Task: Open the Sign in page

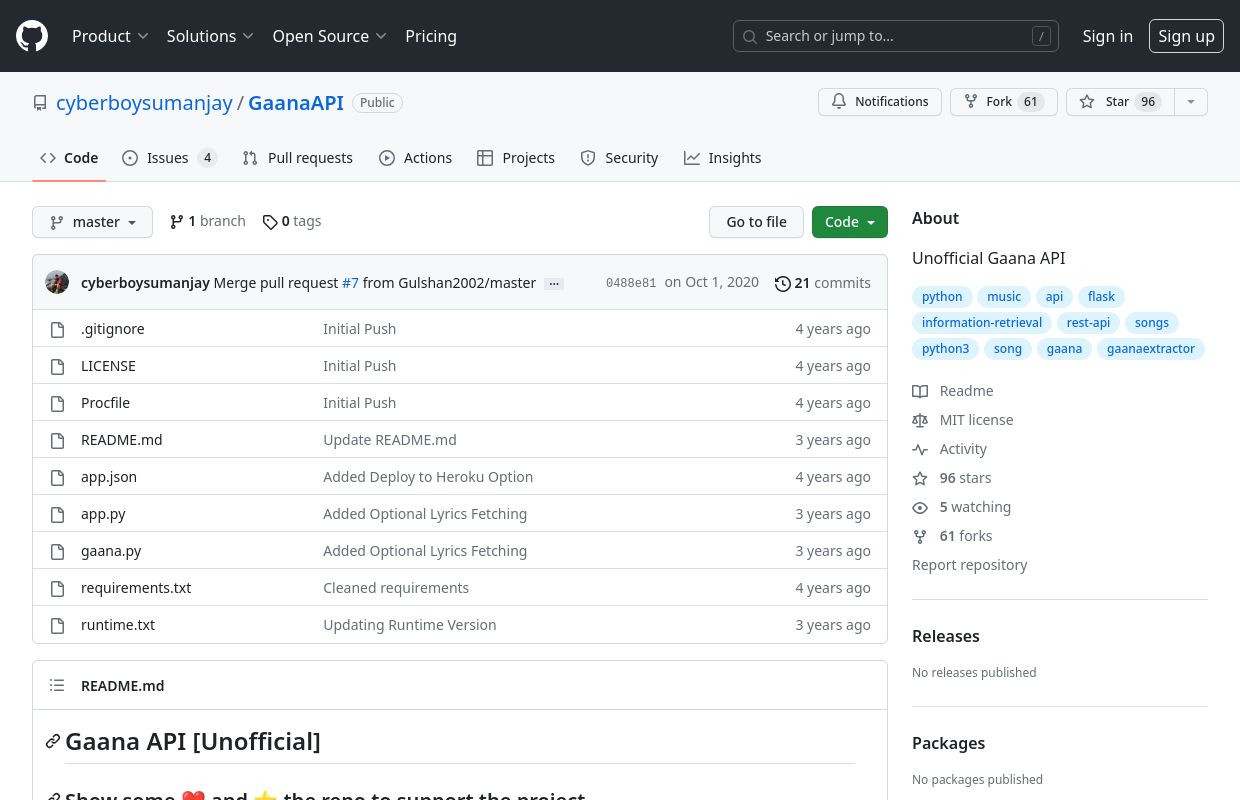Action: coord(1107,36)
